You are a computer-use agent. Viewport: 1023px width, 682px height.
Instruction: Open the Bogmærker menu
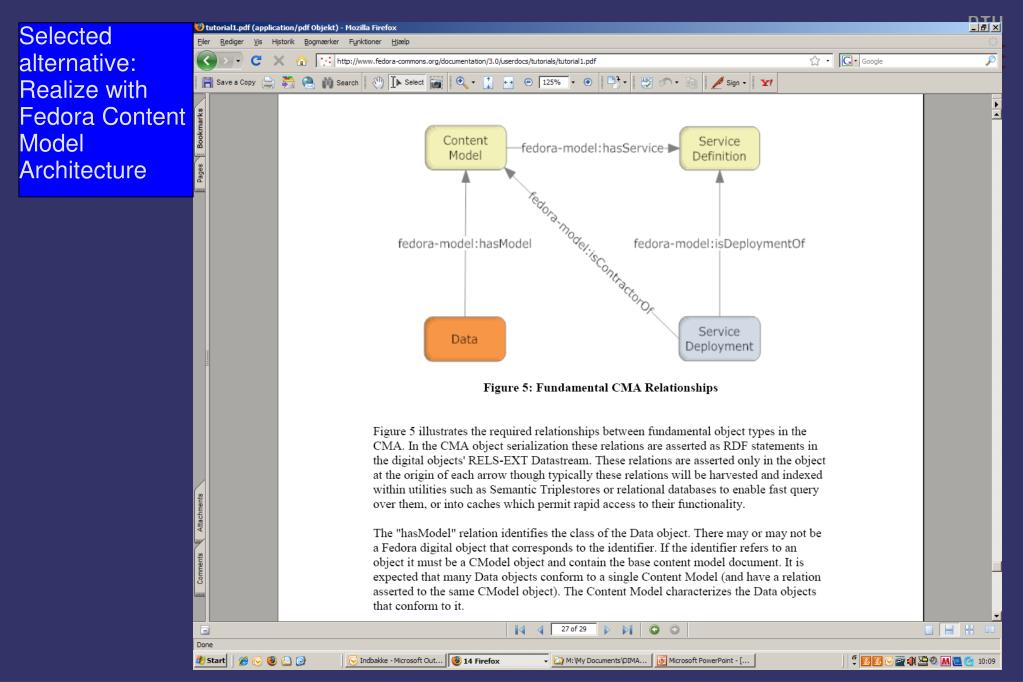(x=321, y=42)
